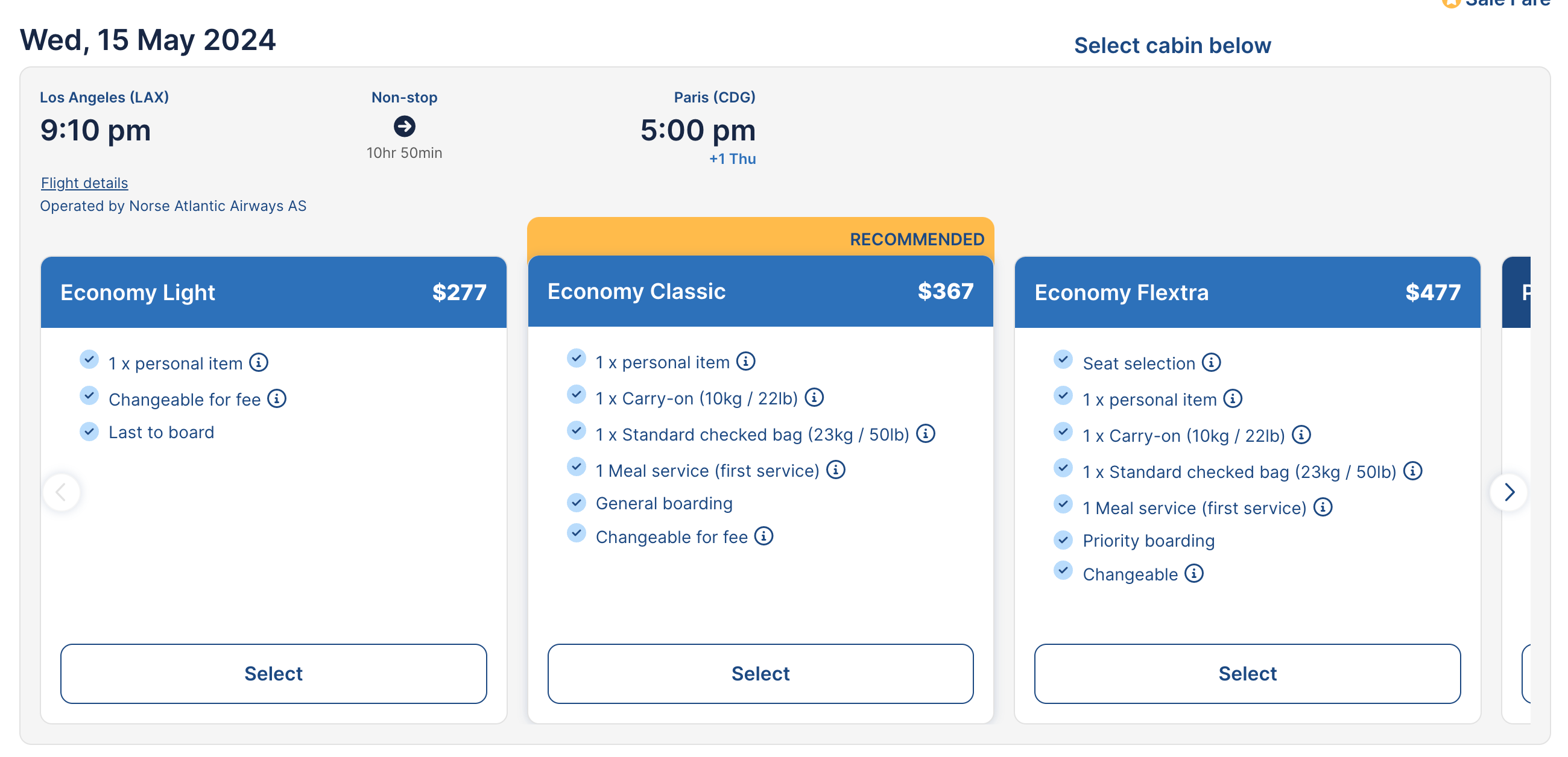Select the Economy Flextra fare
This screenshot has width=1568, height=757.
click(x=1247, y=674)
